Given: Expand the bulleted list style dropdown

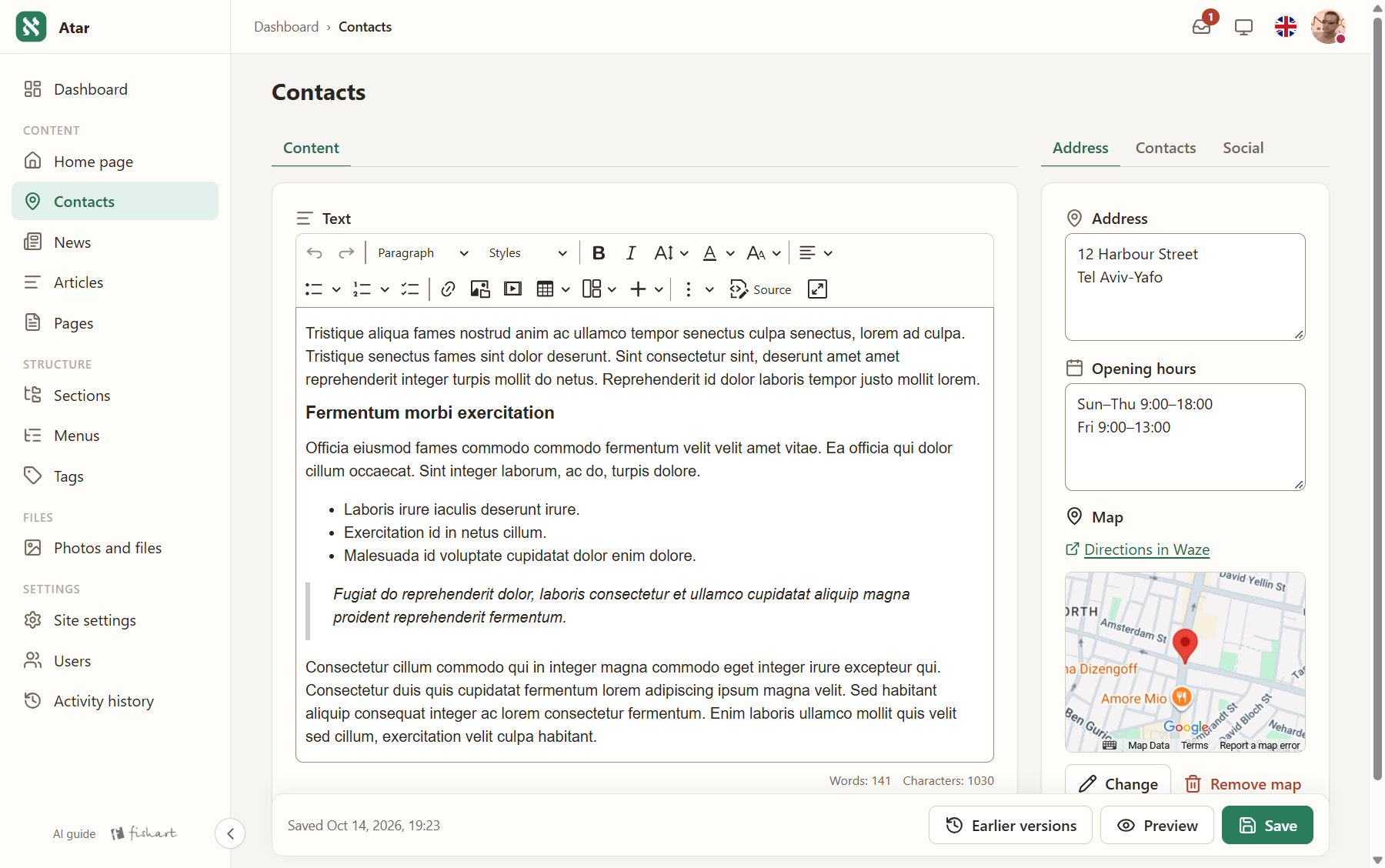Looking at the screenshot, I should (336, 289).
